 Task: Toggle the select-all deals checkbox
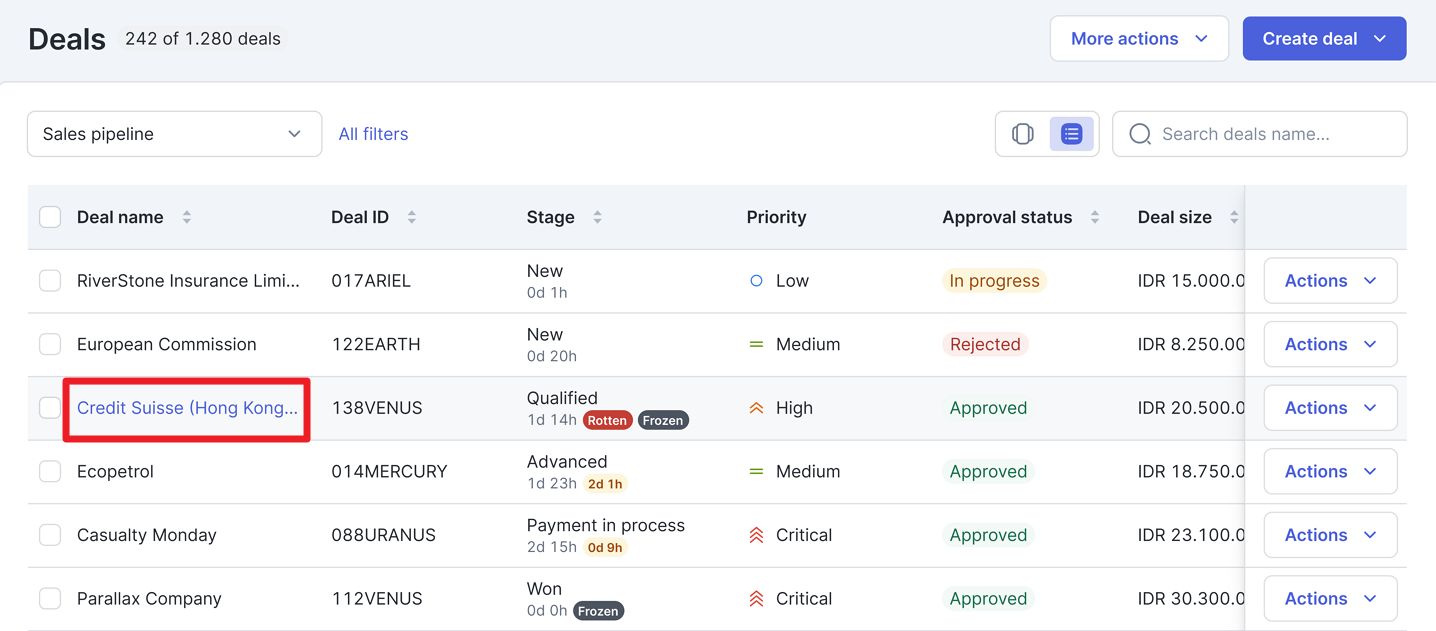(50, 217)
